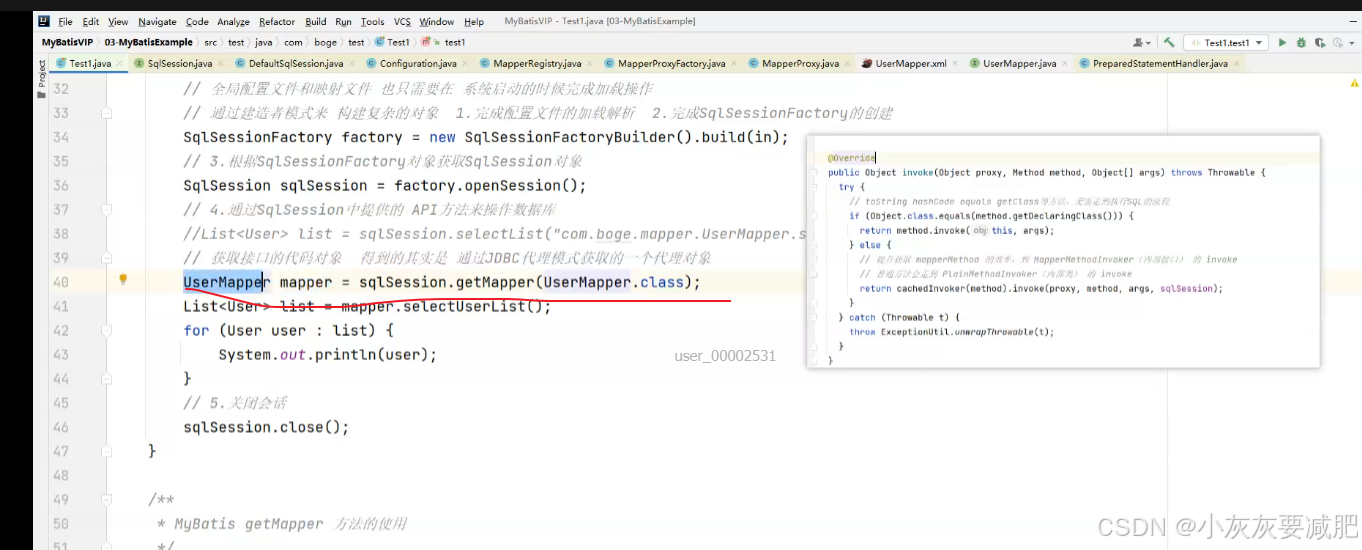Open the VCS menu
The width and height of the screenshot is (1362, 550).
tap(402, 21)
